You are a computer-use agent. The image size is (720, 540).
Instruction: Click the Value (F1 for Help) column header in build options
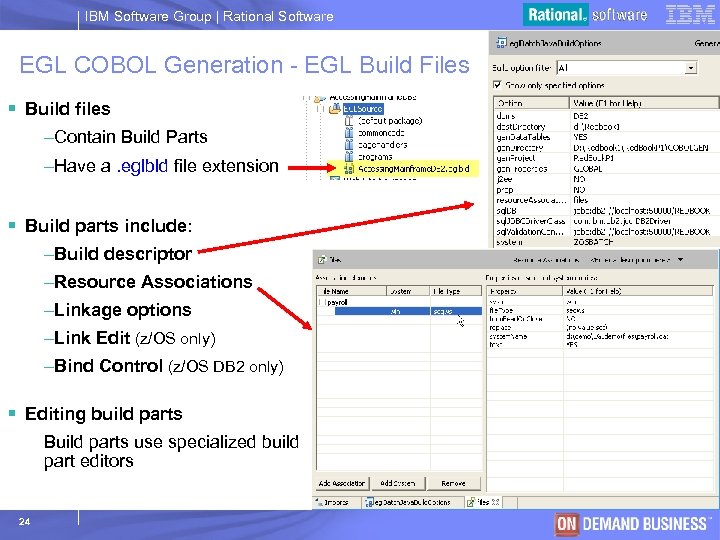click(644, 103)
